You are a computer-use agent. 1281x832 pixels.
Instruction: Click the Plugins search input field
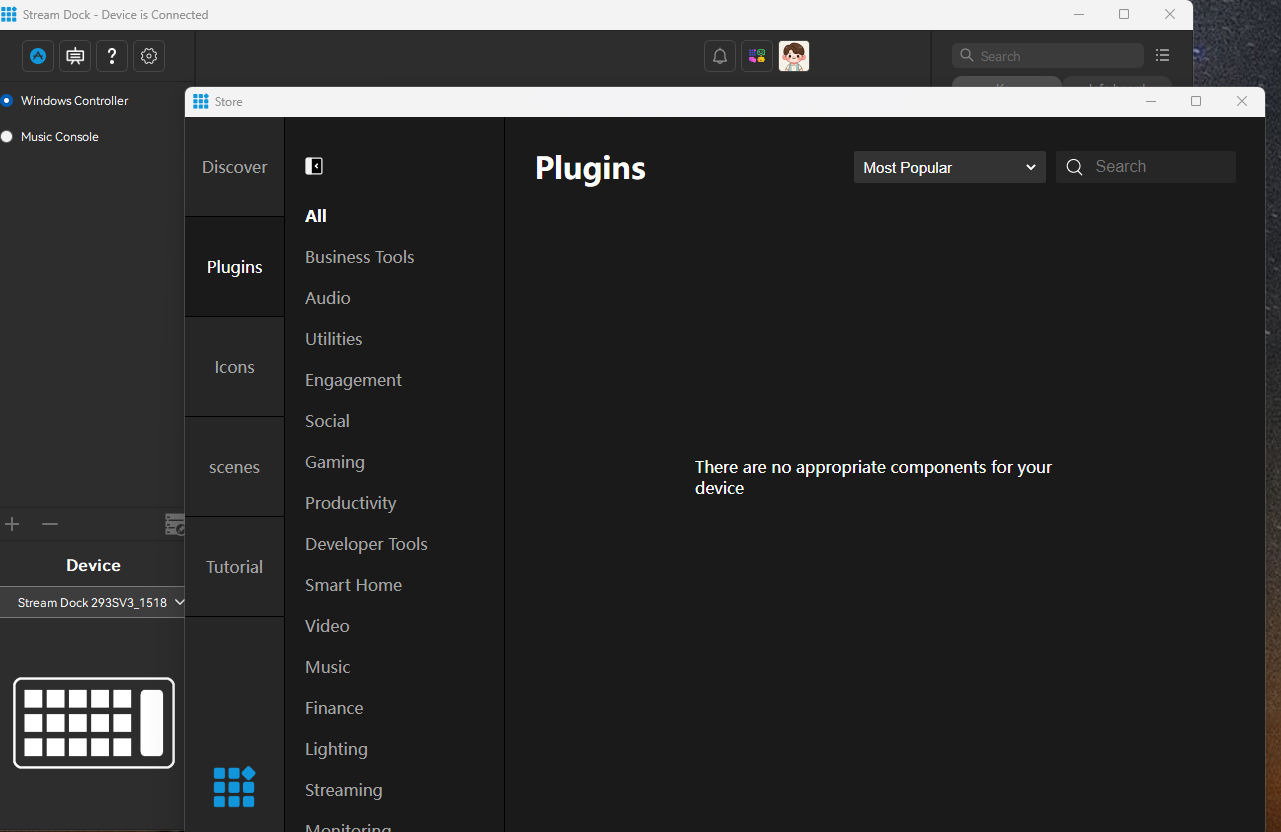click(x=1160, y=167)
